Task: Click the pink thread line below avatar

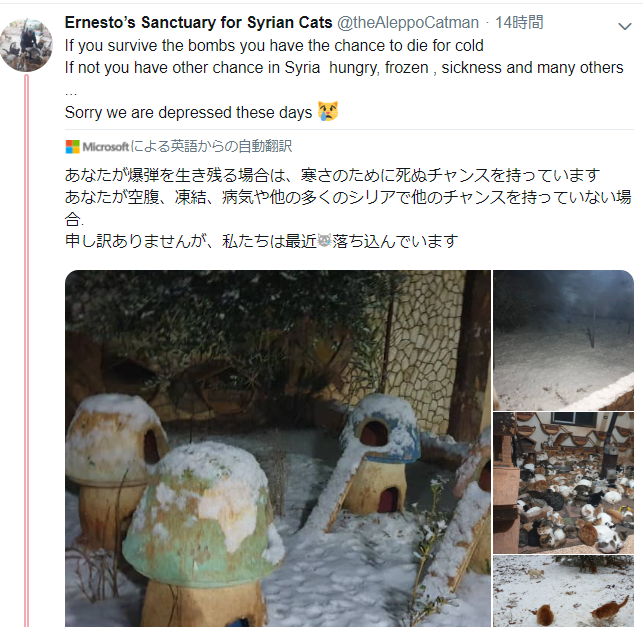Action: pos(27,350)
